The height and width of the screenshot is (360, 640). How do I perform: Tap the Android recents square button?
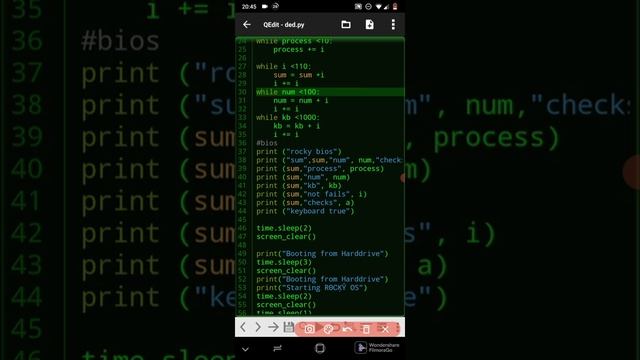tap(320, 348)
